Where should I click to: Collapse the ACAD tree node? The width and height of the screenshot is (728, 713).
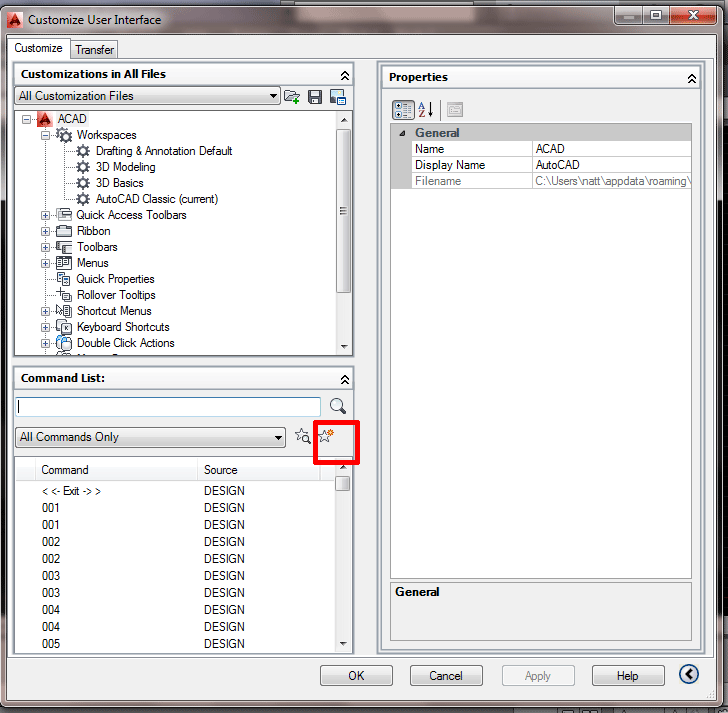point(26,119)
